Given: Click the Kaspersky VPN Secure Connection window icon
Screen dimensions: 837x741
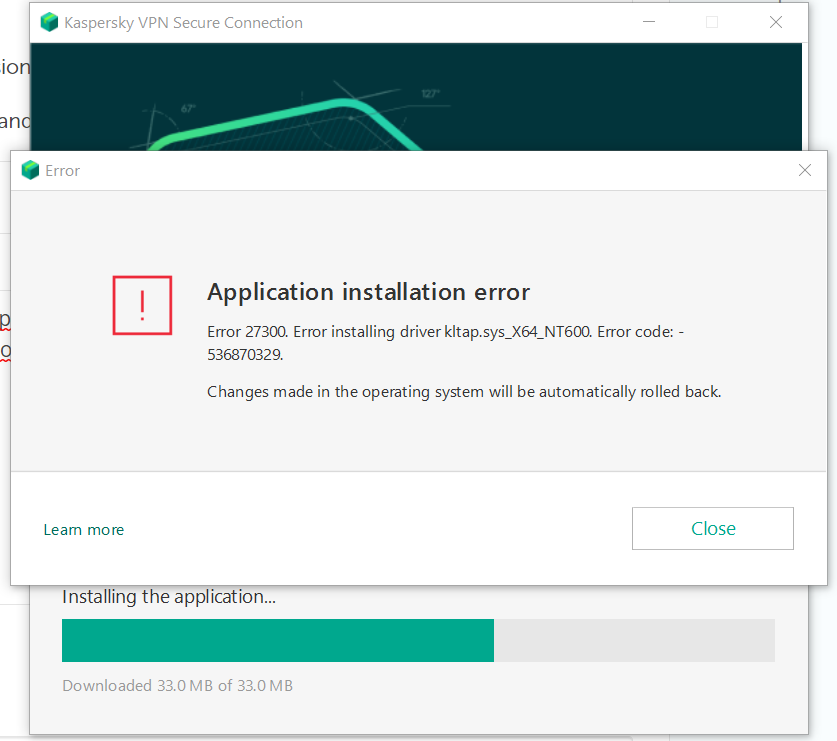Looking at the screenshot, I should [x=49, y=22].
